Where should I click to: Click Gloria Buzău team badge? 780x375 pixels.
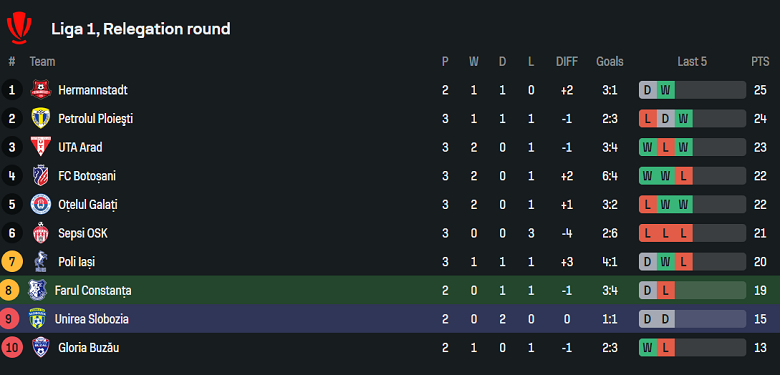point(40,347)
